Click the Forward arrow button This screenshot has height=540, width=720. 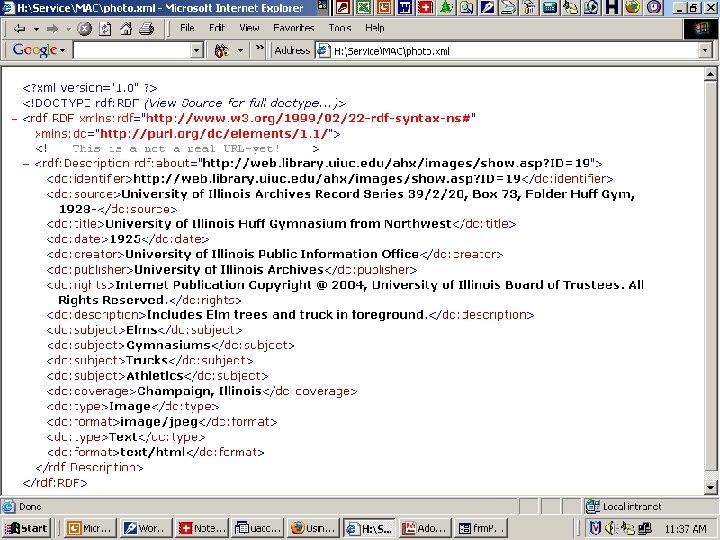coord(52,29)
